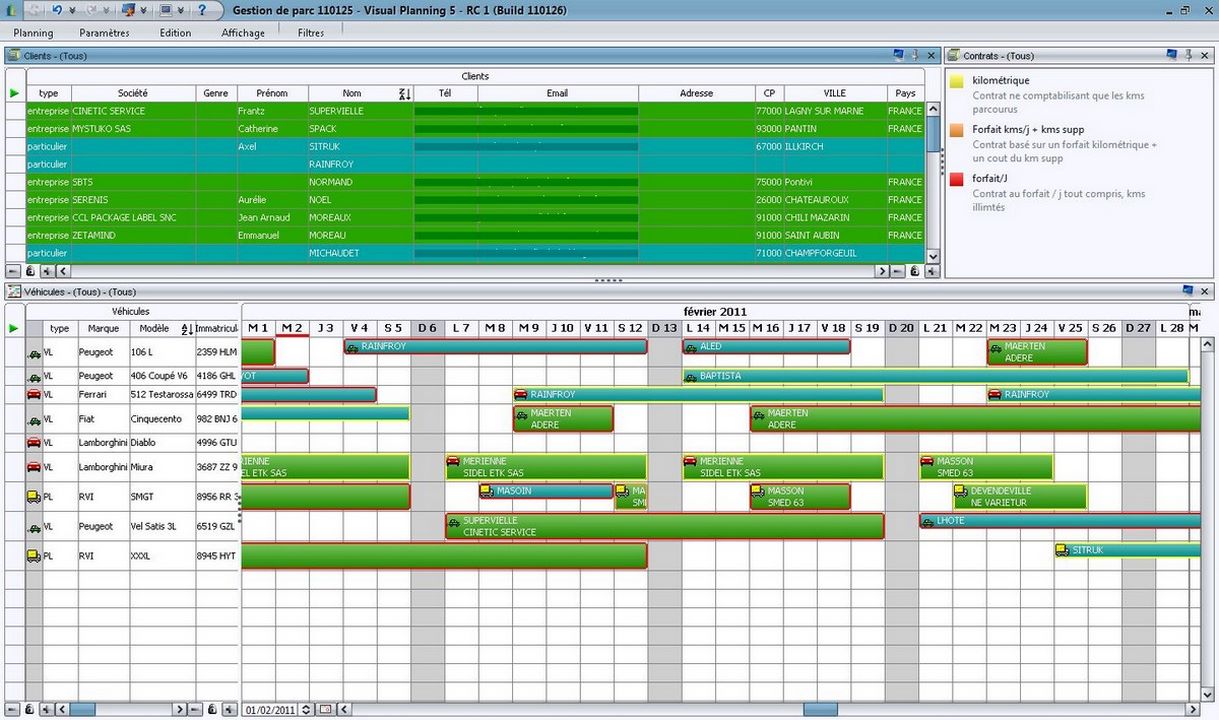The width and height of the screenshot is (1219, 720).
Task: Click the Clients panel title icon
Action: click(14, 56)
